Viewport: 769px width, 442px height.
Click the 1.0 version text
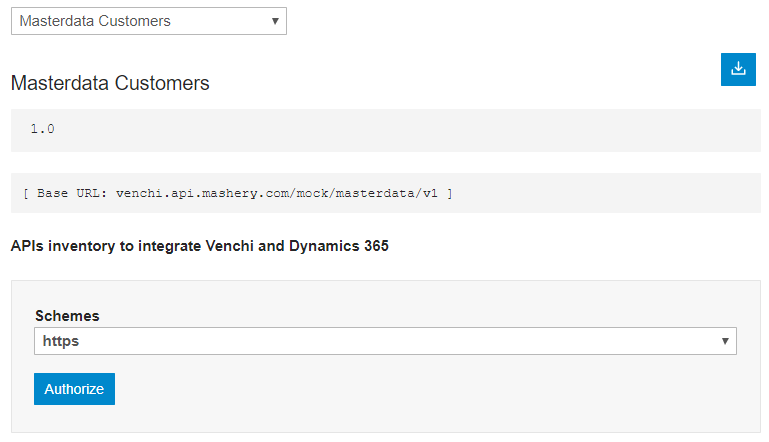pyautogui.click(x=43, y=129)
